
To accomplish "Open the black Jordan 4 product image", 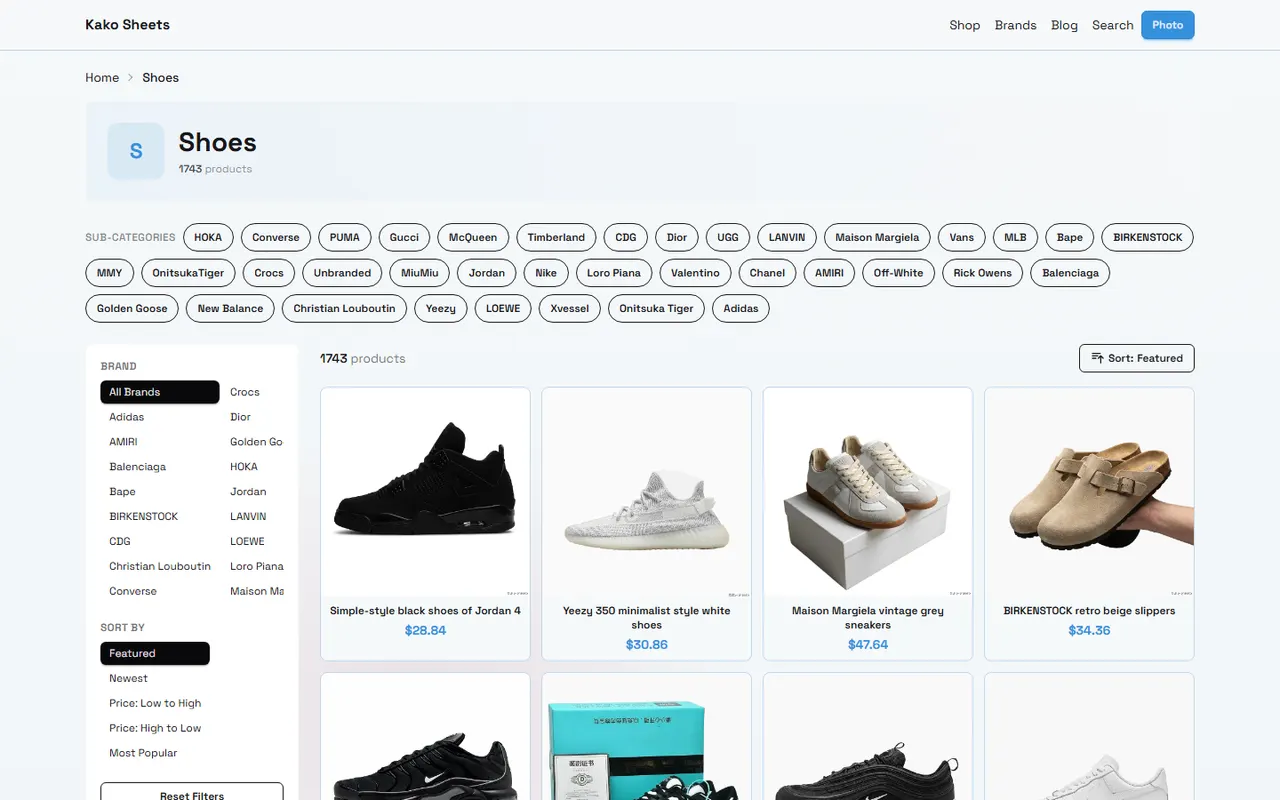I will click(x=425, y=492).
